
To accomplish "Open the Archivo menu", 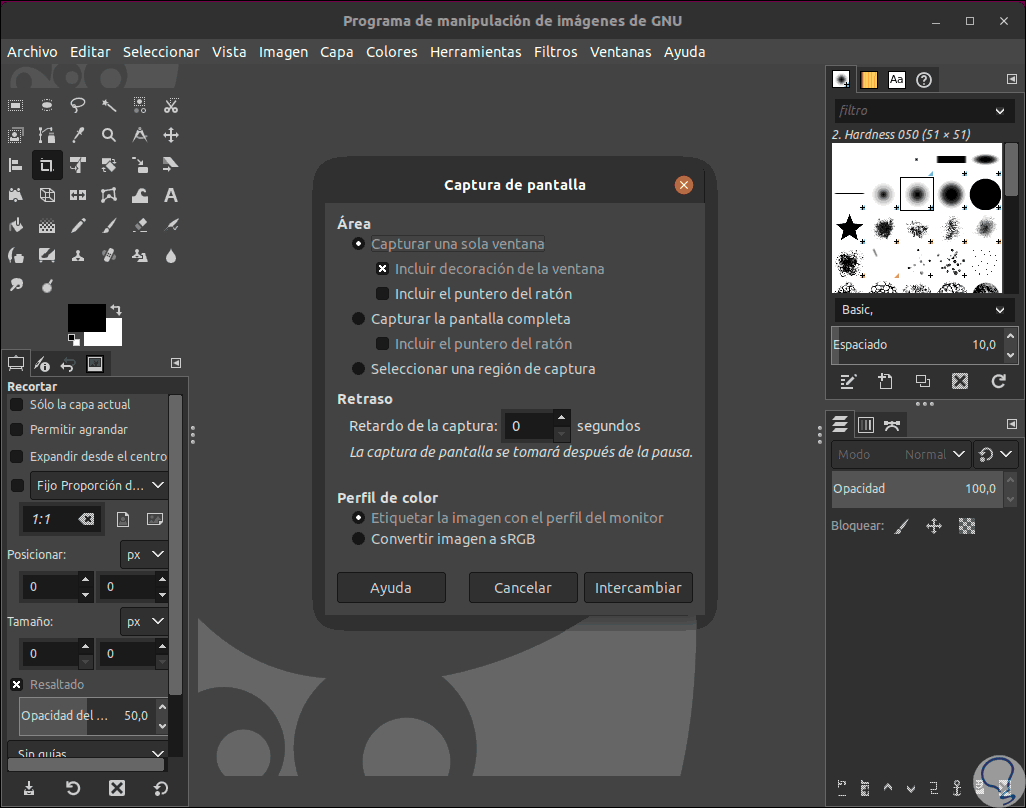I will (x=32, y=52).
